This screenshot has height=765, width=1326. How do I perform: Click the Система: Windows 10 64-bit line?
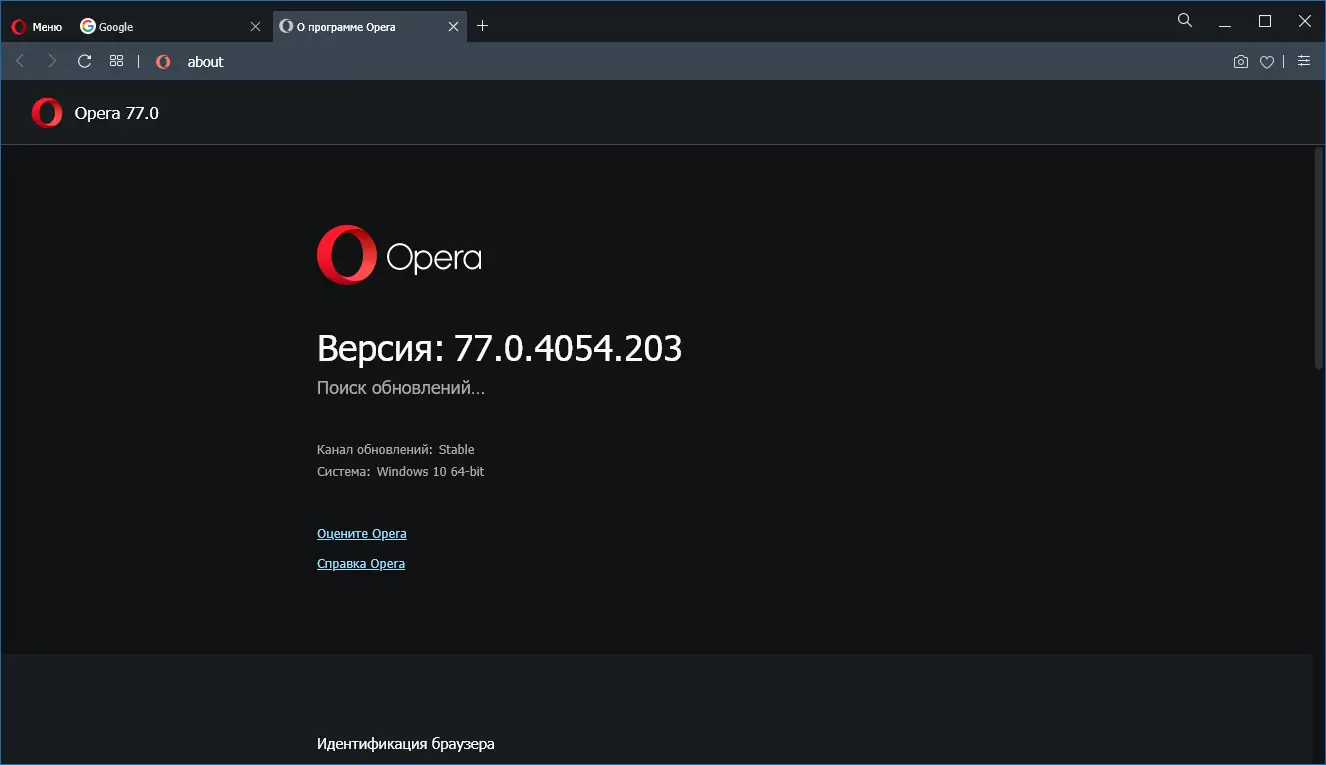click(x=401, y=472)
